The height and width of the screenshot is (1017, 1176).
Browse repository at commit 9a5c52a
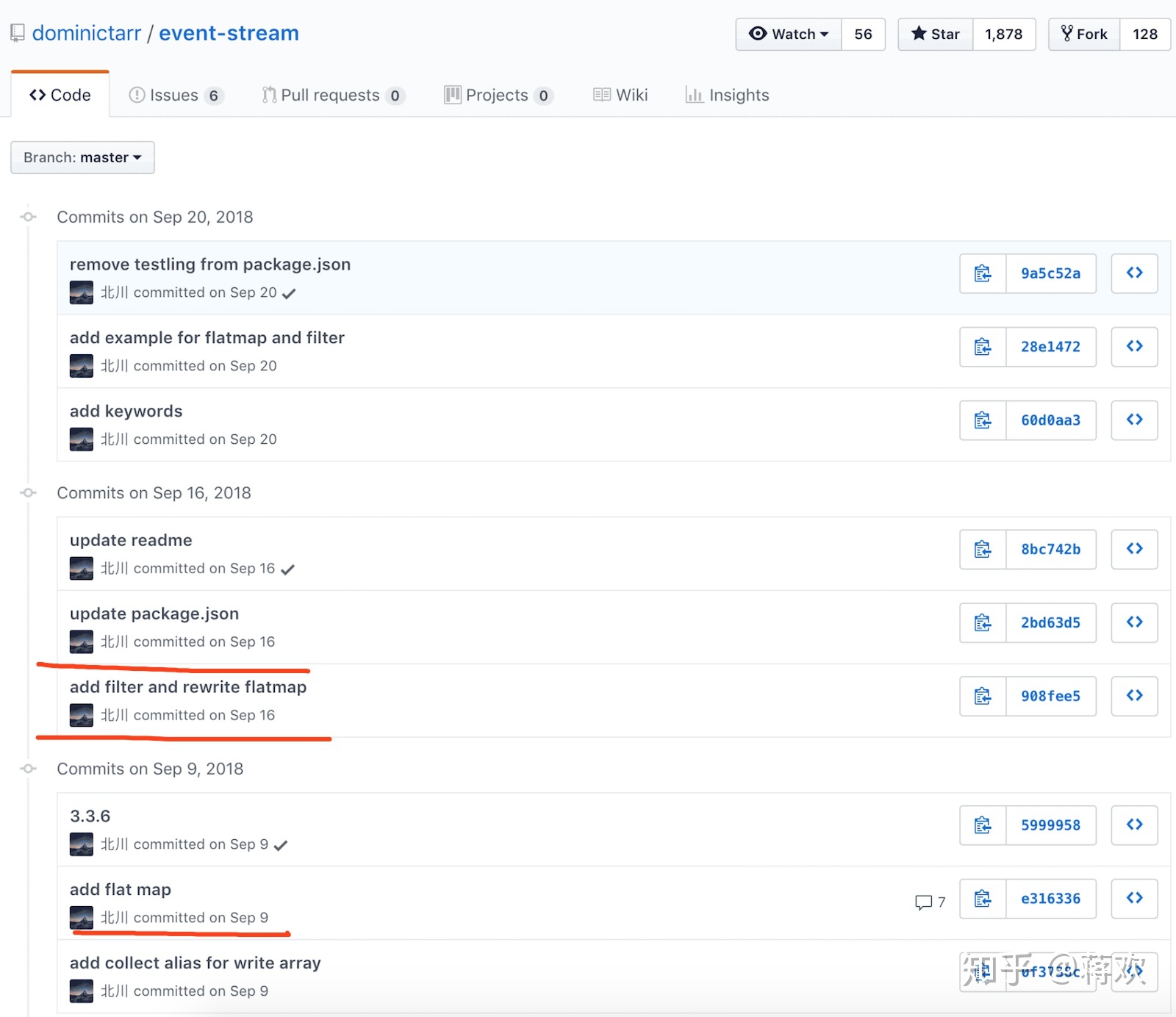pos(1134,273)
